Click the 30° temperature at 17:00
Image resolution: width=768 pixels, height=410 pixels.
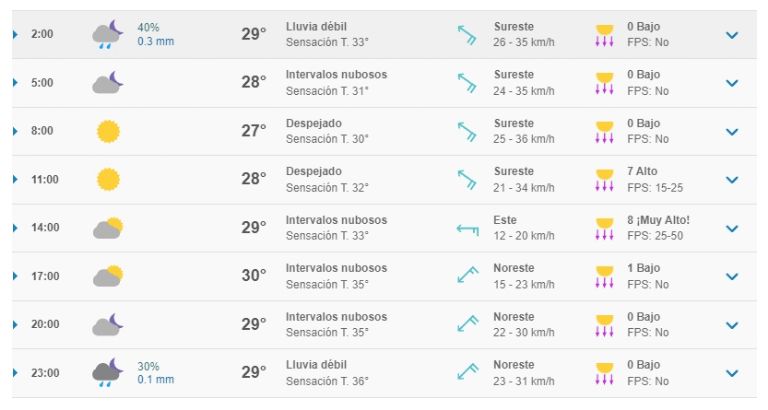[254, 275]
